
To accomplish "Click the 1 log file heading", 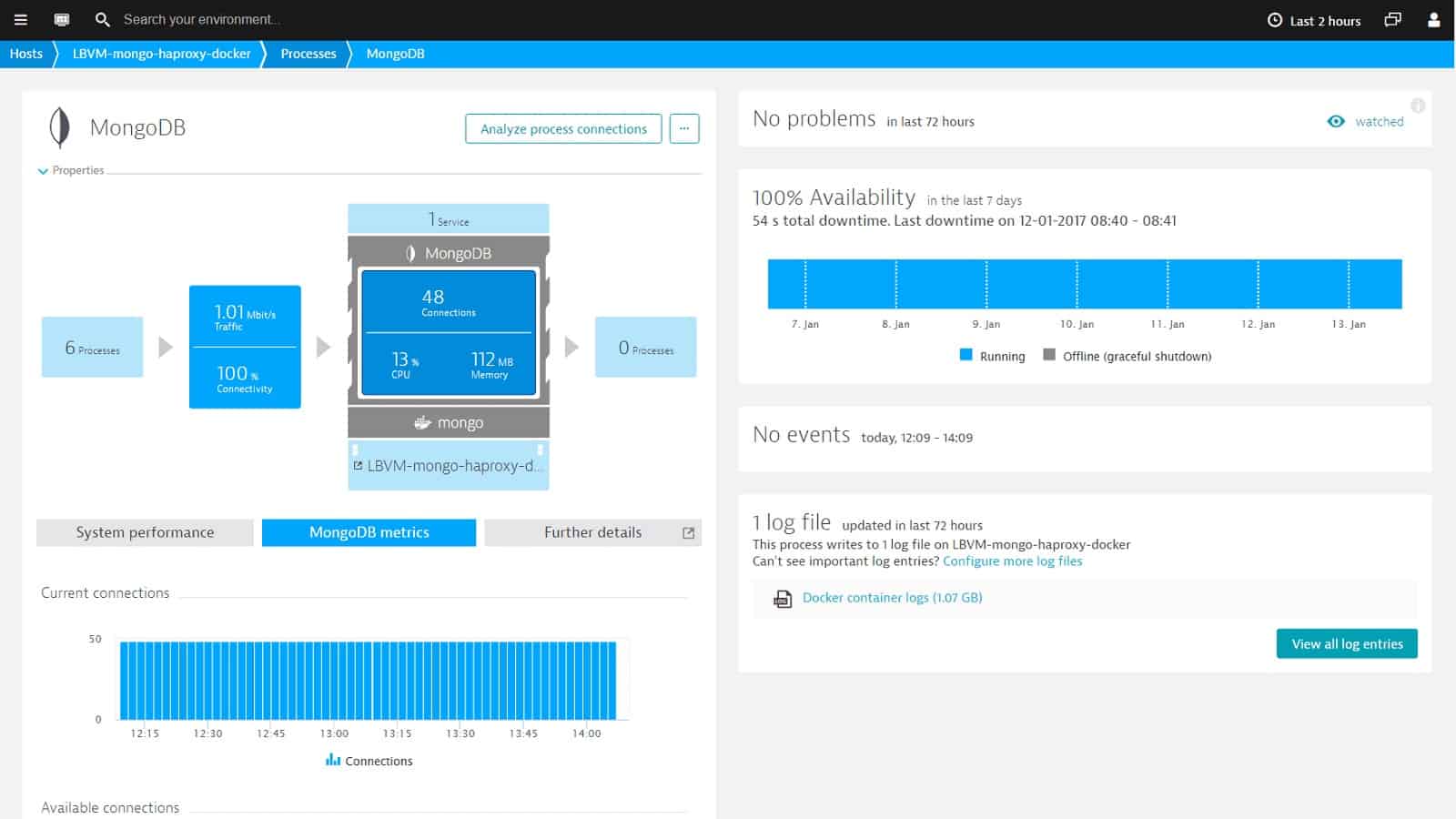I will click(791, 522).
